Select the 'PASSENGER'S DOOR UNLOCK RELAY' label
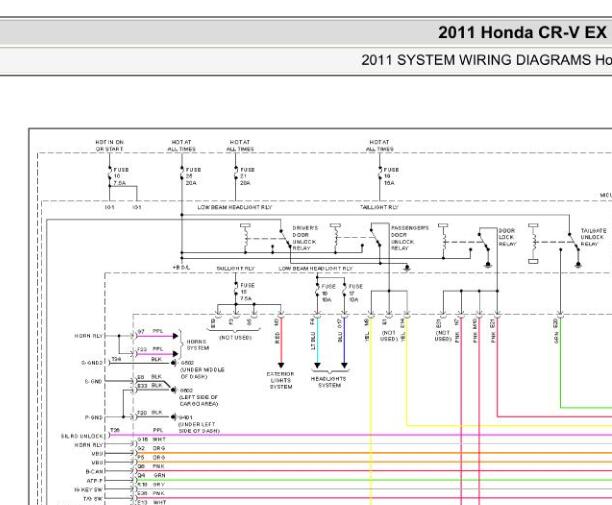Image resolution: width=612 pixels, height=505 pixels. 409,238
